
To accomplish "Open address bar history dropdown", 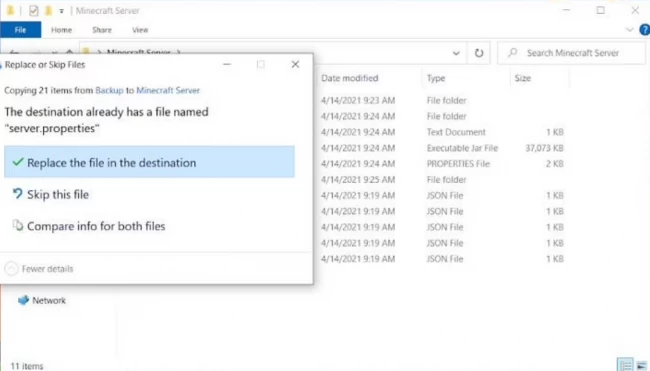I will click(456, 53).
